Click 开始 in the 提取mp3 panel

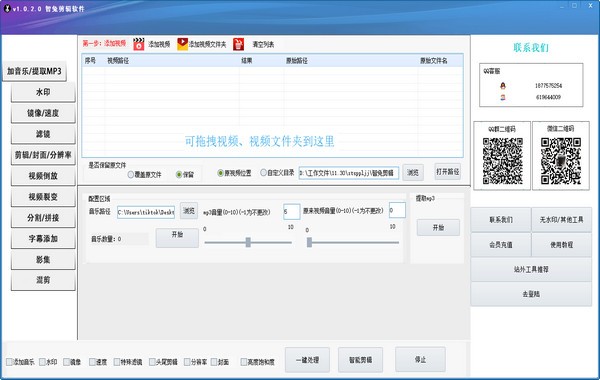(438, 228)
